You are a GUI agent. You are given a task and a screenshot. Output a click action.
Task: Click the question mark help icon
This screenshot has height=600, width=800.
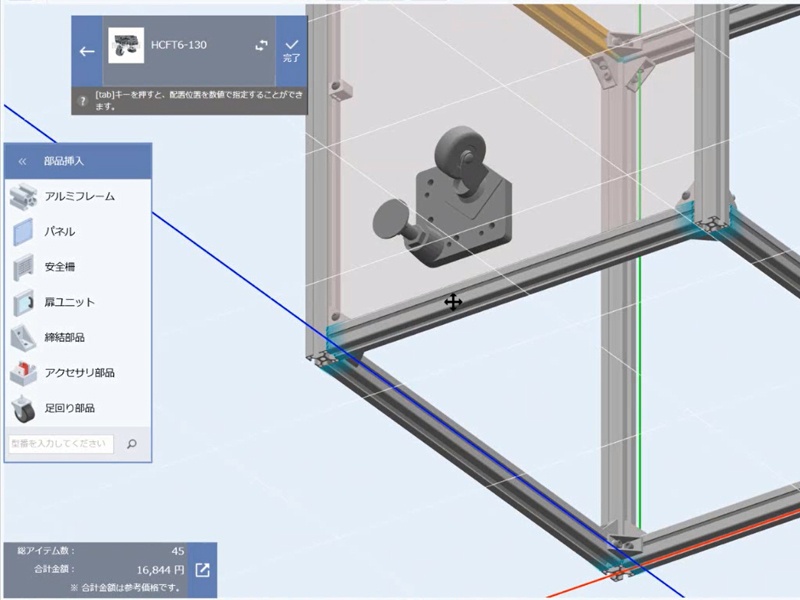[81, 101]
